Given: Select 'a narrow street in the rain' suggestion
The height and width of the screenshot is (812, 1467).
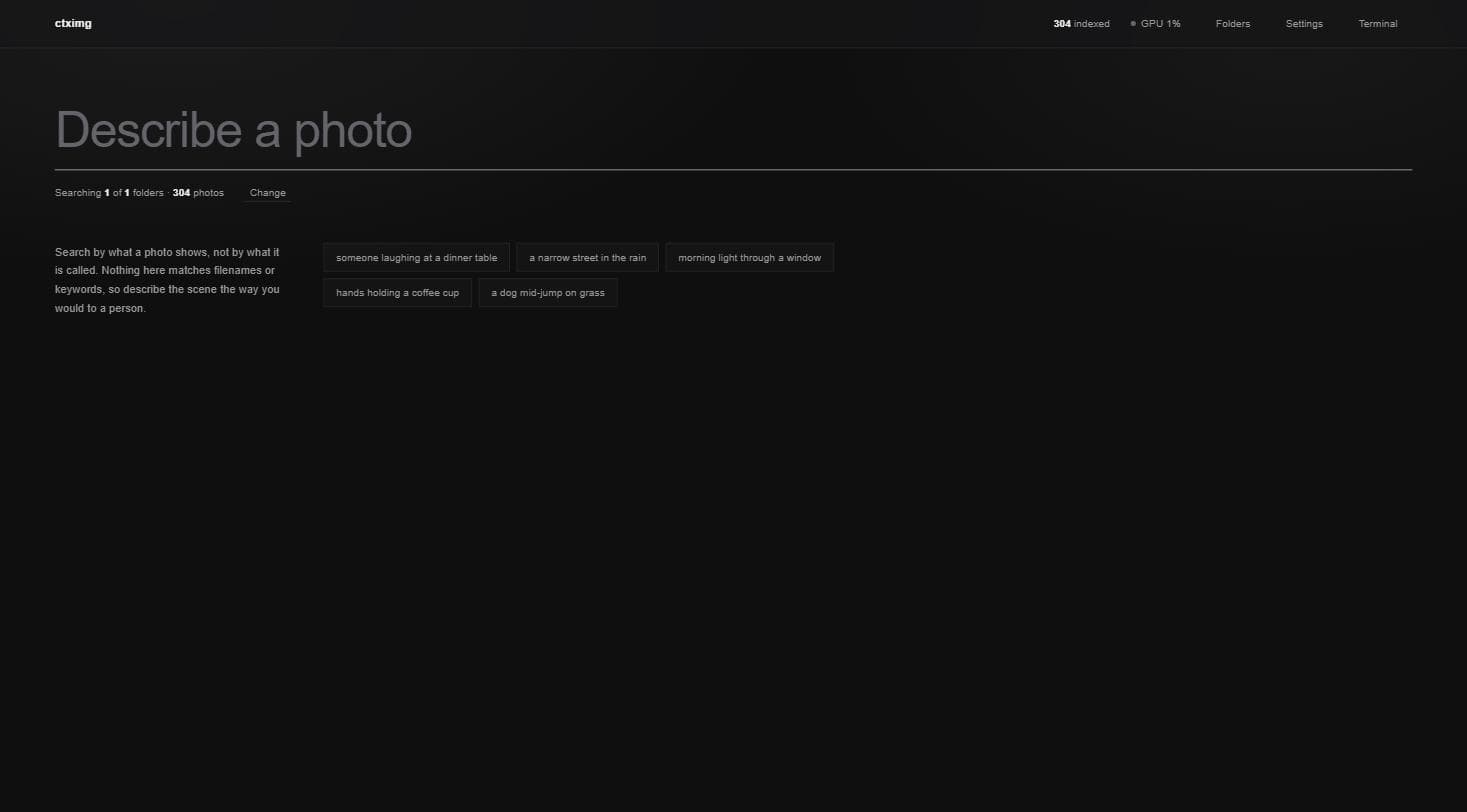Looking at the screenshot, I should tap(587, 257).
